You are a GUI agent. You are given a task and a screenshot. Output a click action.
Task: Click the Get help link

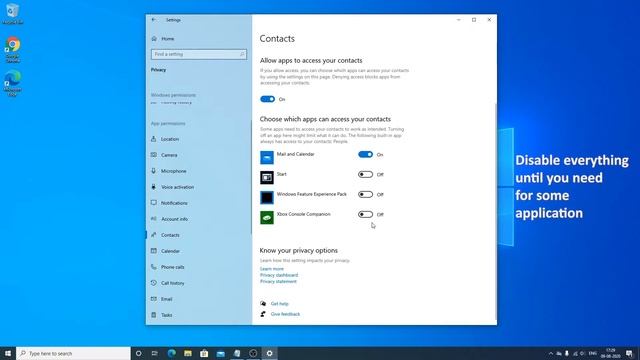click(x=280, y=304)
